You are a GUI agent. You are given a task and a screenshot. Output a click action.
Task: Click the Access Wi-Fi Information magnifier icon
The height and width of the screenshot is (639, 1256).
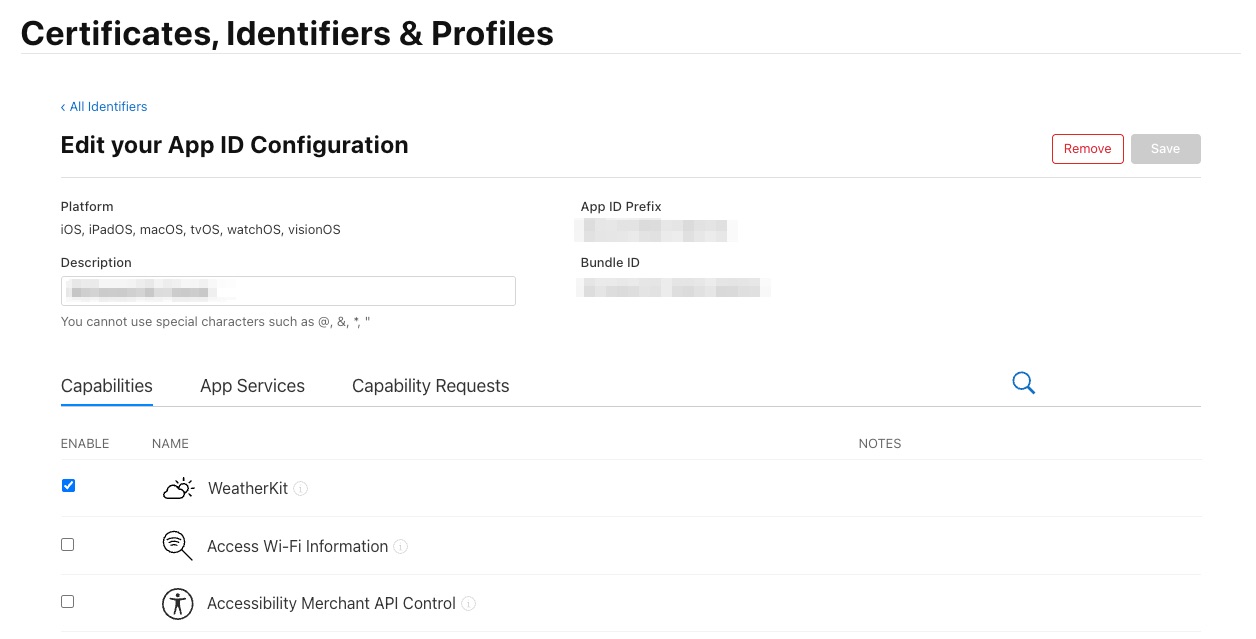(x=177, y=546)
